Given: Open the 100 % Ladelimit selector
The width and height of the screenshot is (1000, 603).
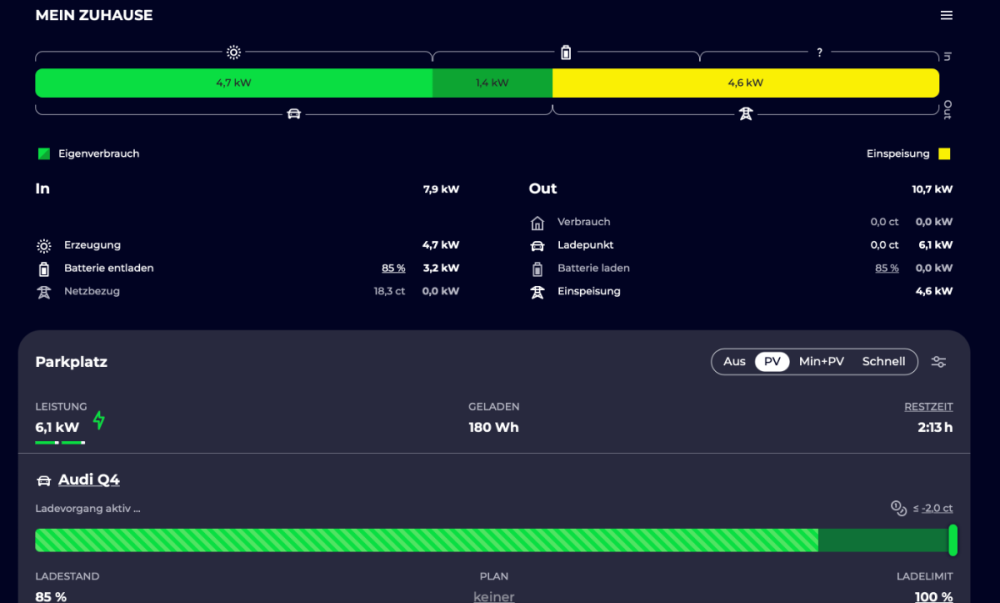Looking at the screenshot, I should [933, 596].
